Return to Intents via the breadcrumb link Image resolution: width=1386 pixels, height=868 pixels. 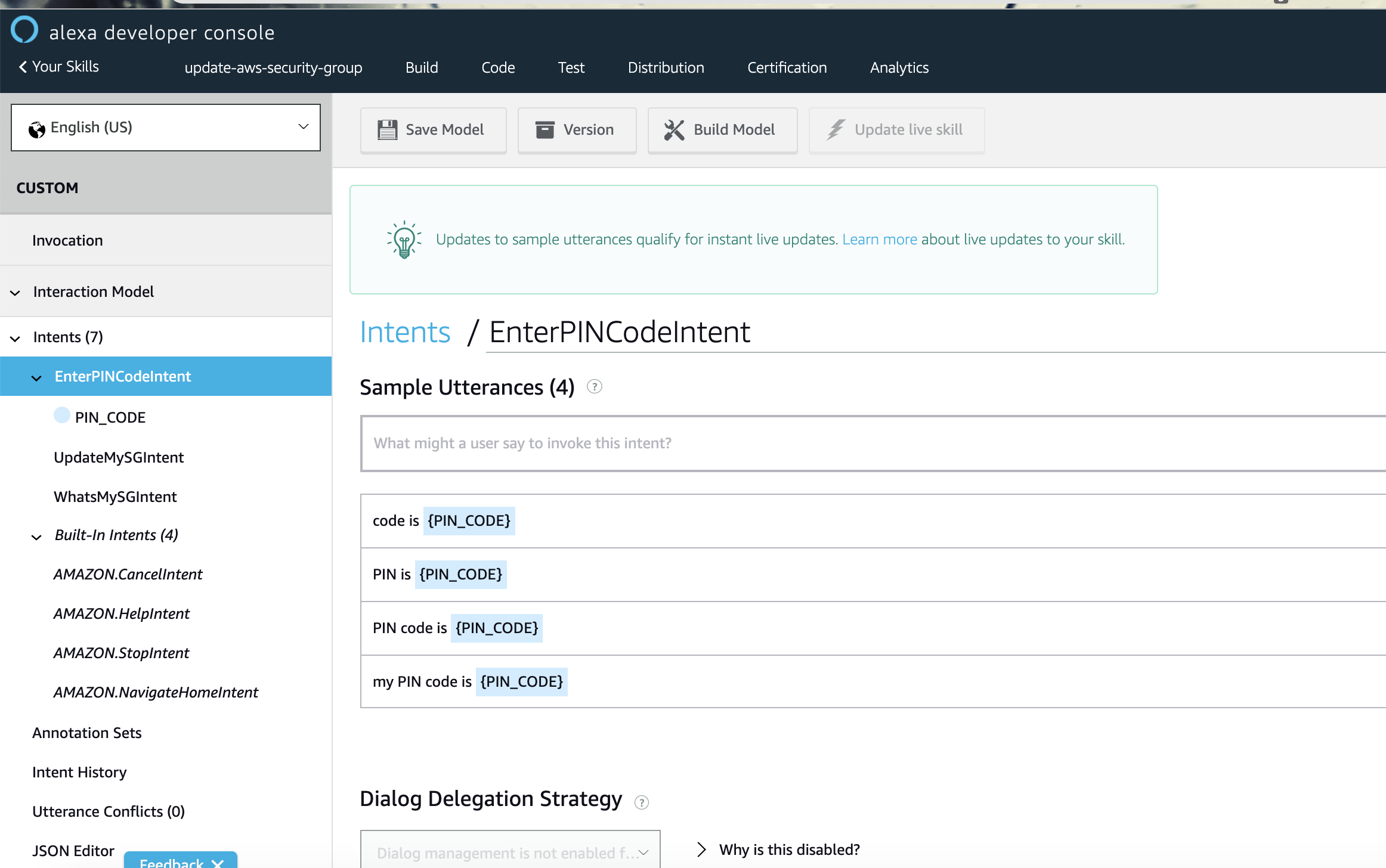pyautogui.click(x=405, y=332)
